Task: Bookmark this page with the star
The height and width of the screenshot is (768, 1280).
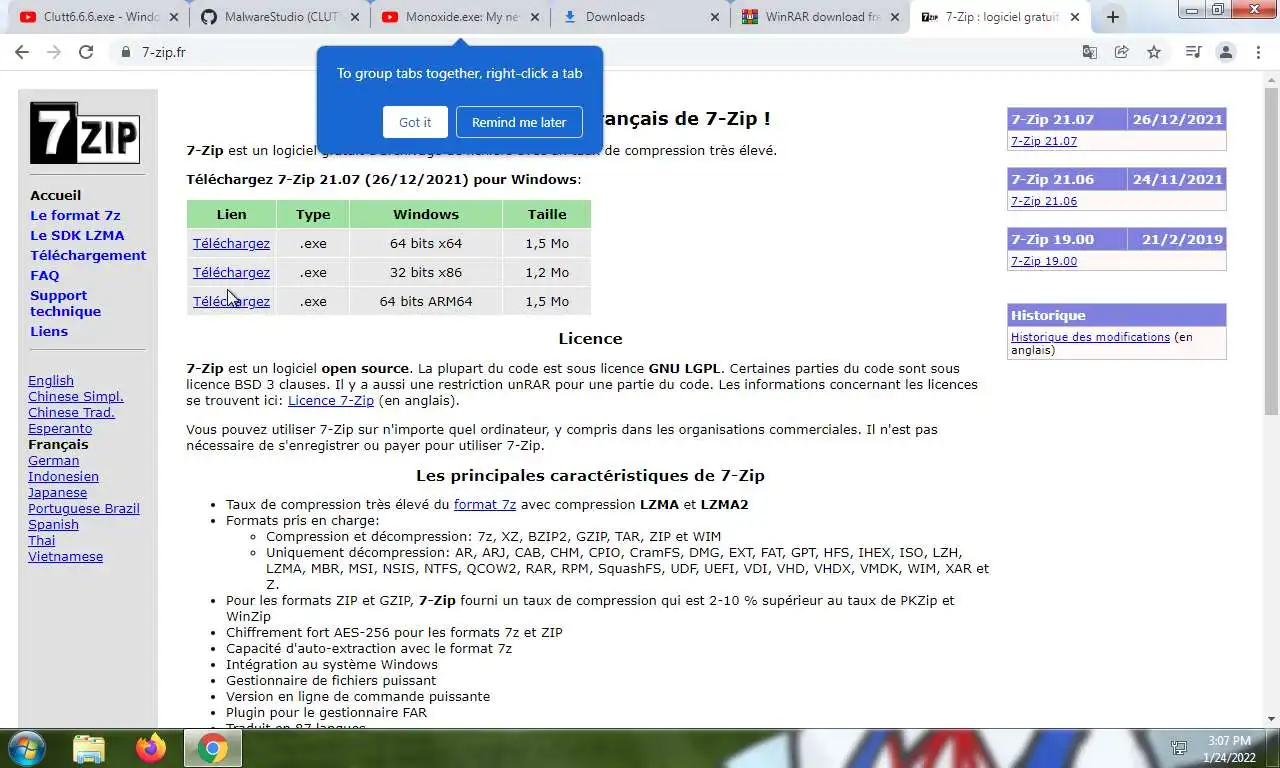Action: pos(1154,52)
